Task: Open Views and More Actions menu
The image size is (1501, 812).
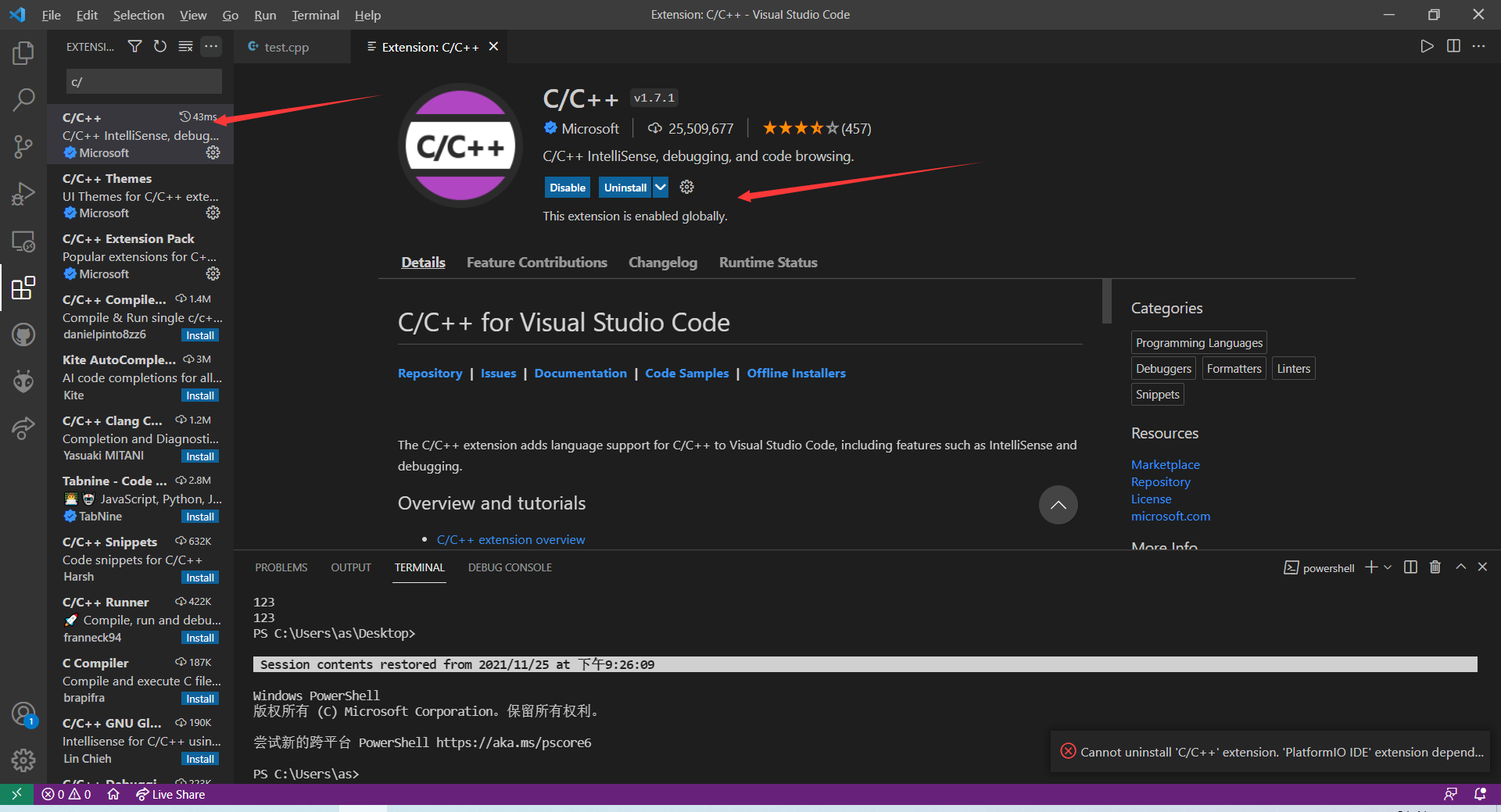Action: click(x=211, y=47)
